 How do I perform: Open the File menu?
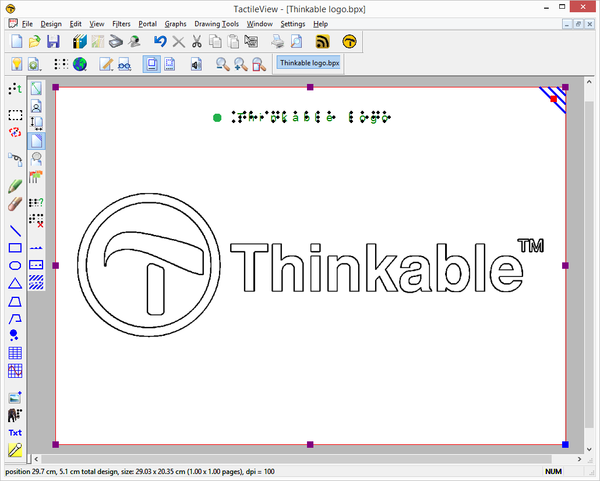point(27,24)
